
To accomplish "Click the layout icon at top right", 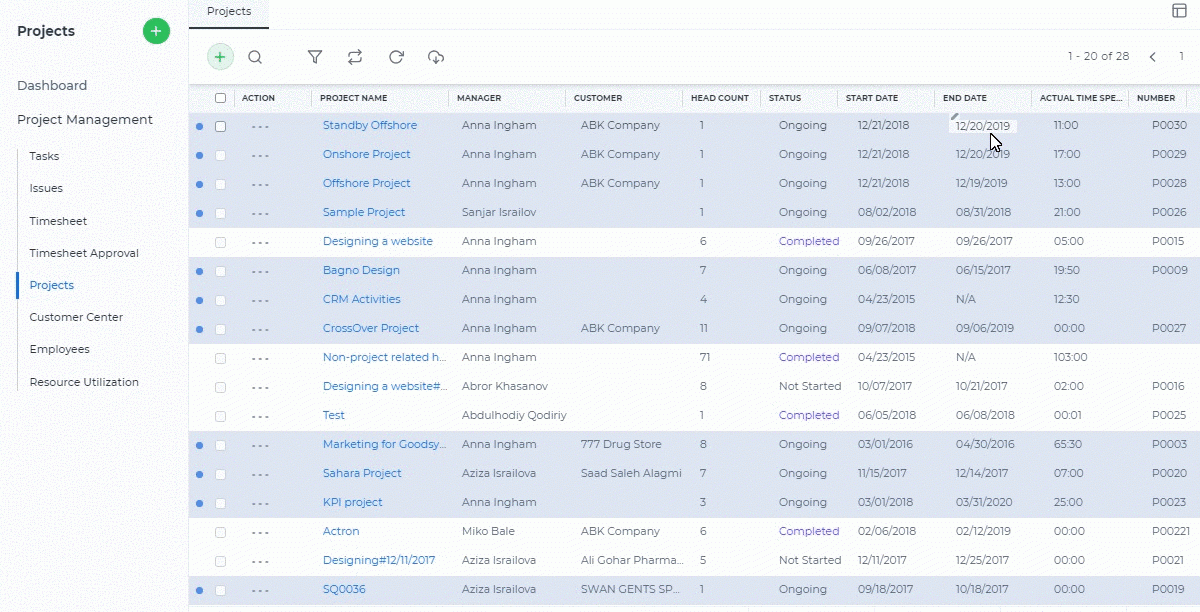I will pyautogui.click(x=1179, y=10).
